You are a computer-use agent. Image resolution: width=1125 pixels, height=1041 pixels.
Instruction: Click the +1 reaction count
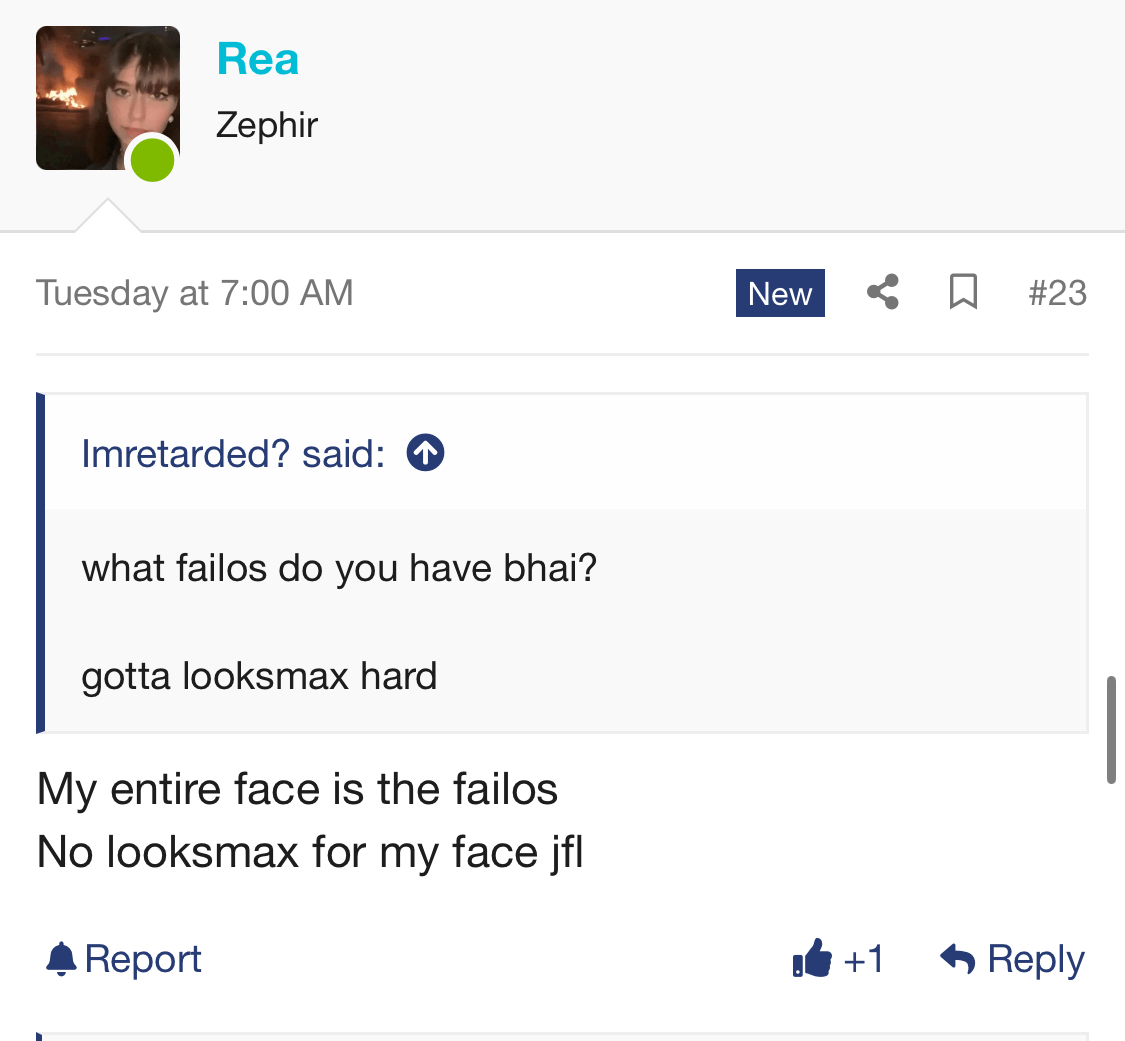(864, 958)
